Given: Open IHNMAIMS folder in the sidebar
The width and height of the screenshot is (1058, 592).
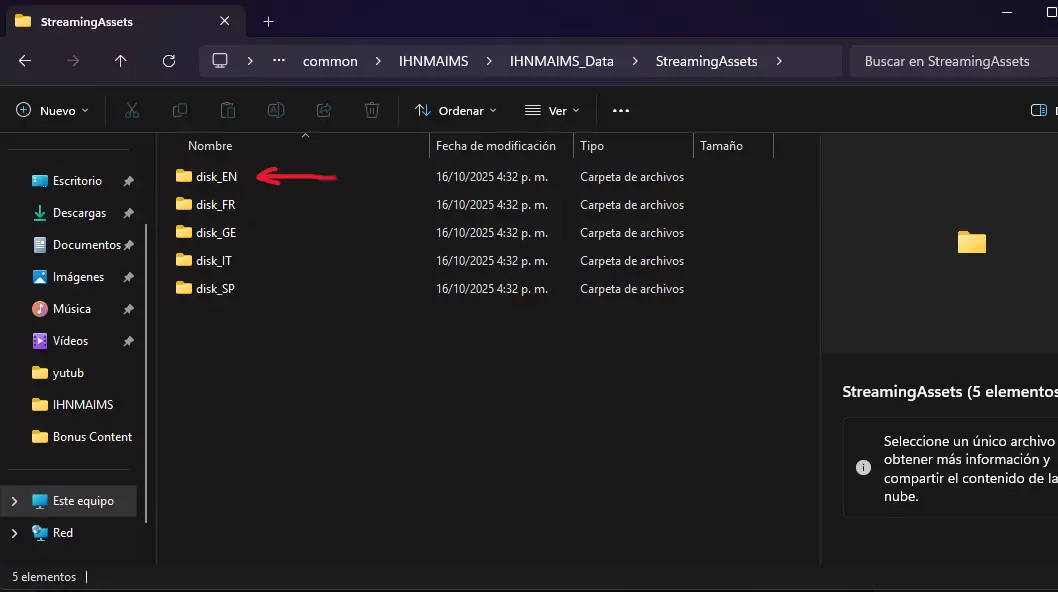Looking at the screenshot, I should coord(83,405).
